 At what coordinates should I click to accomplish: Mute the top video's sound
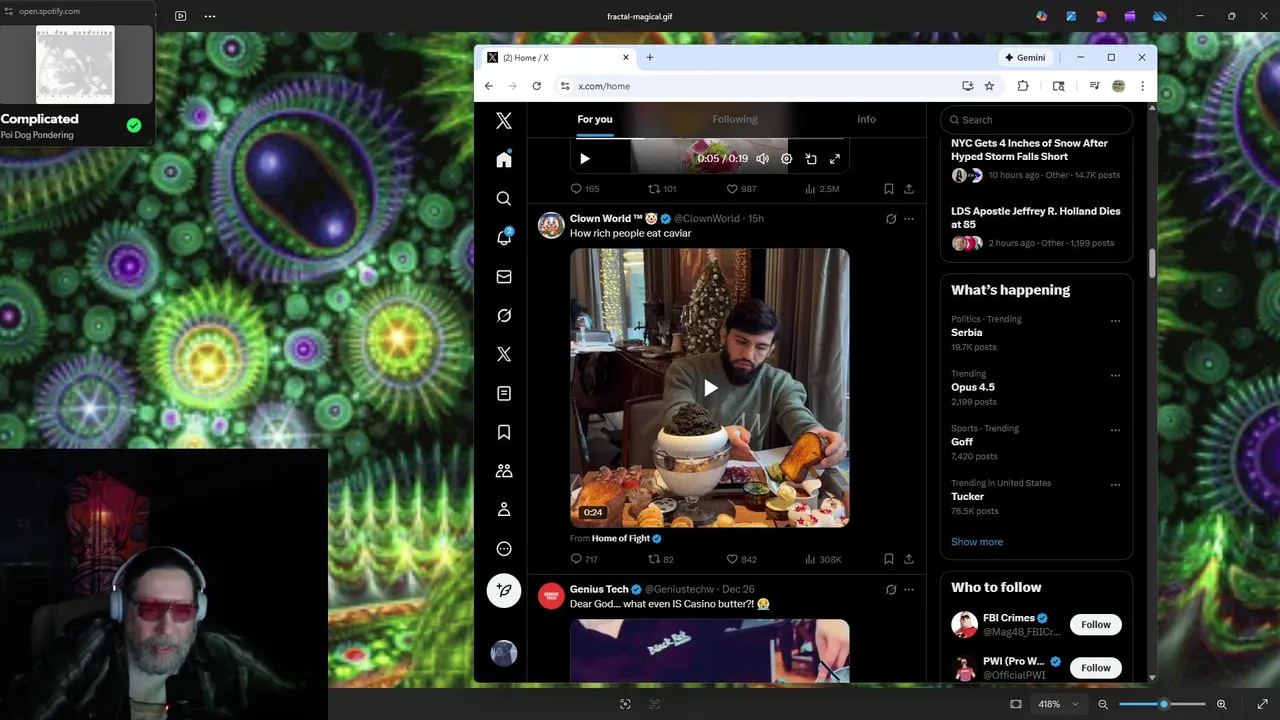pos(762,158)
